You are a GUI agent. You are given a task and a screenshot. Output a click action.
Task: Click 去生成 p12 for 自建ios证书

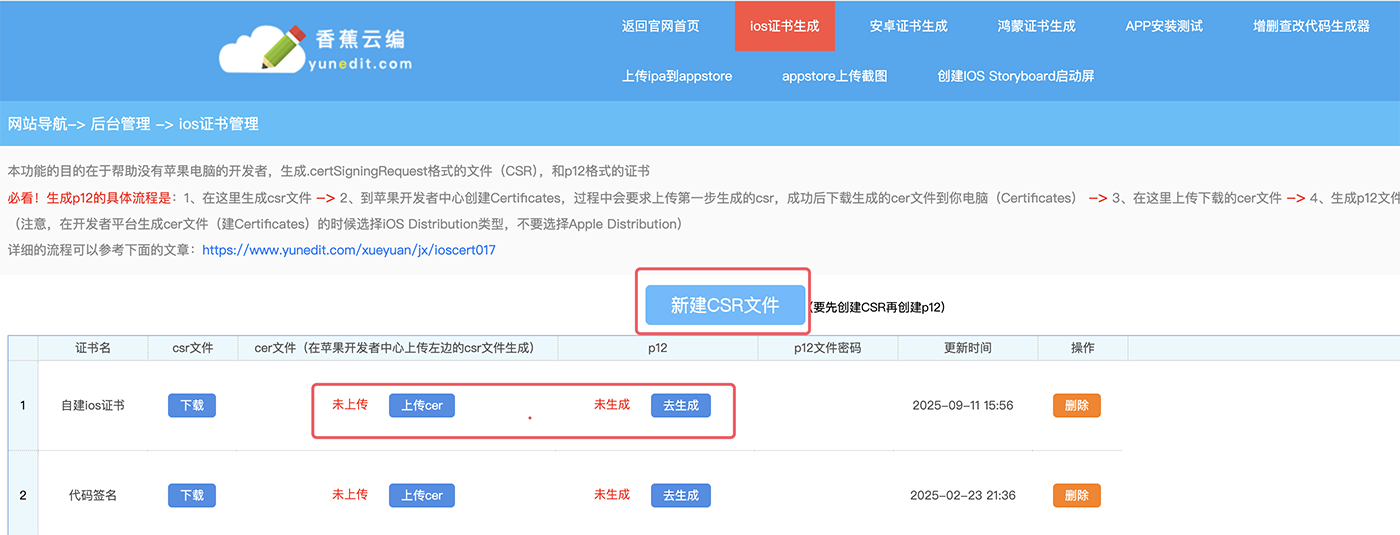(x=680, y=405)
